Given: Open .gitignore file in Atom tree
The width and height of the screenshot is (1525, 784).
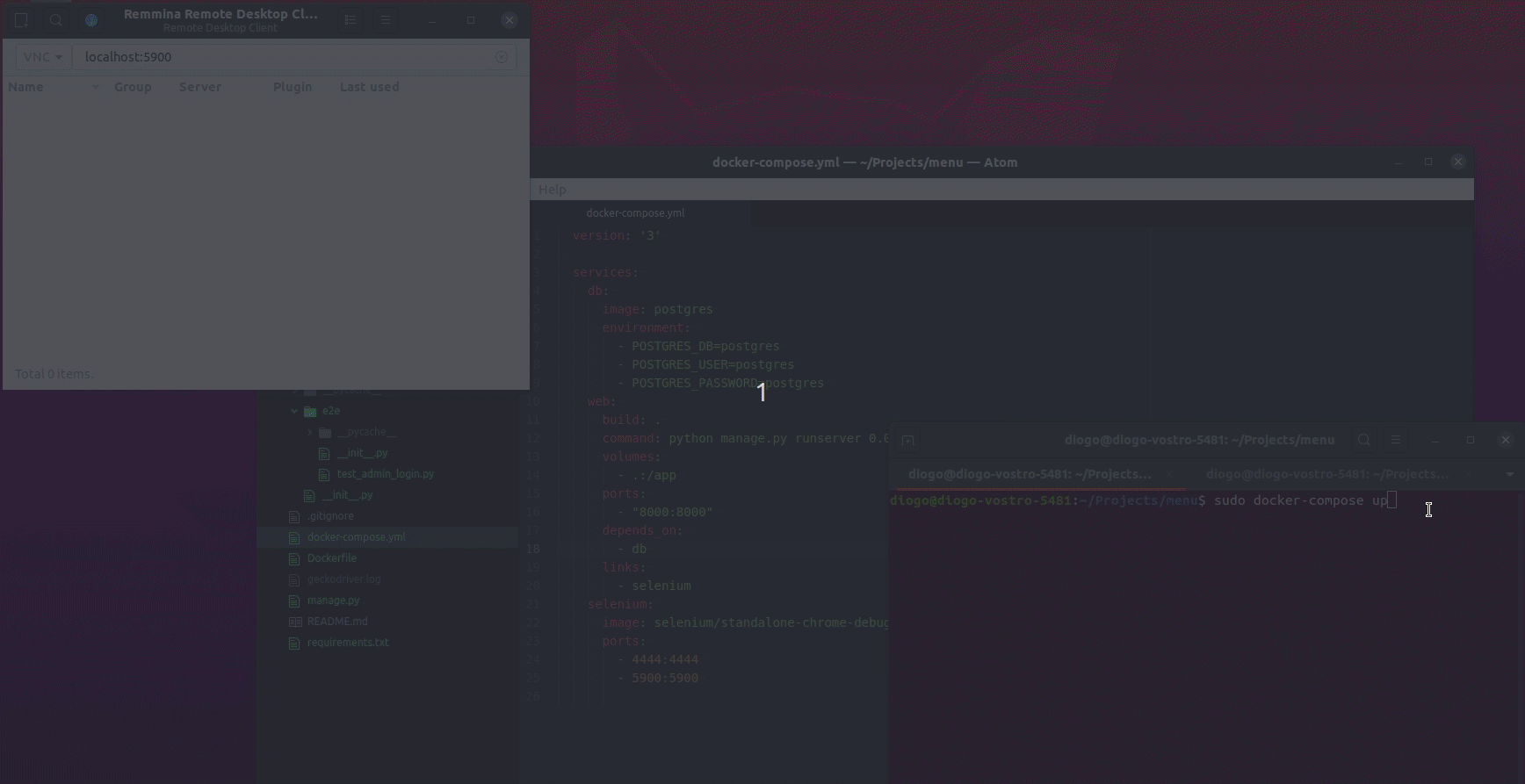Looking at the screenshot, I should pyautogui.click(x=330, y=516).
